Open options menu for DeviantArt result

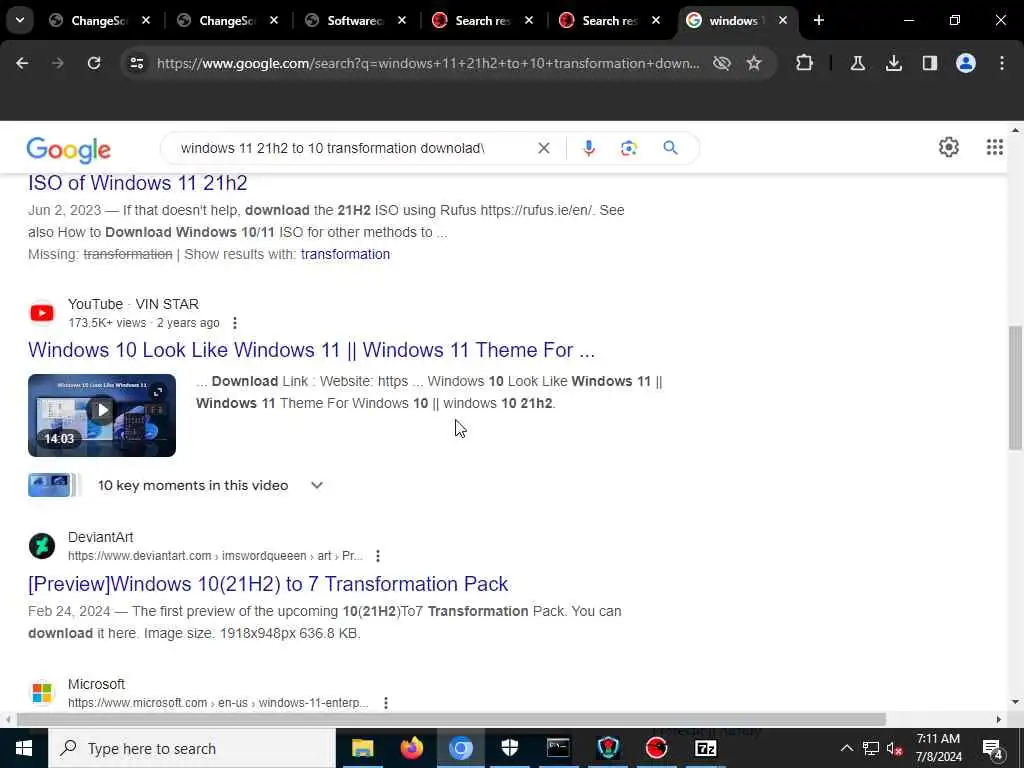click(x=377, y=556)
